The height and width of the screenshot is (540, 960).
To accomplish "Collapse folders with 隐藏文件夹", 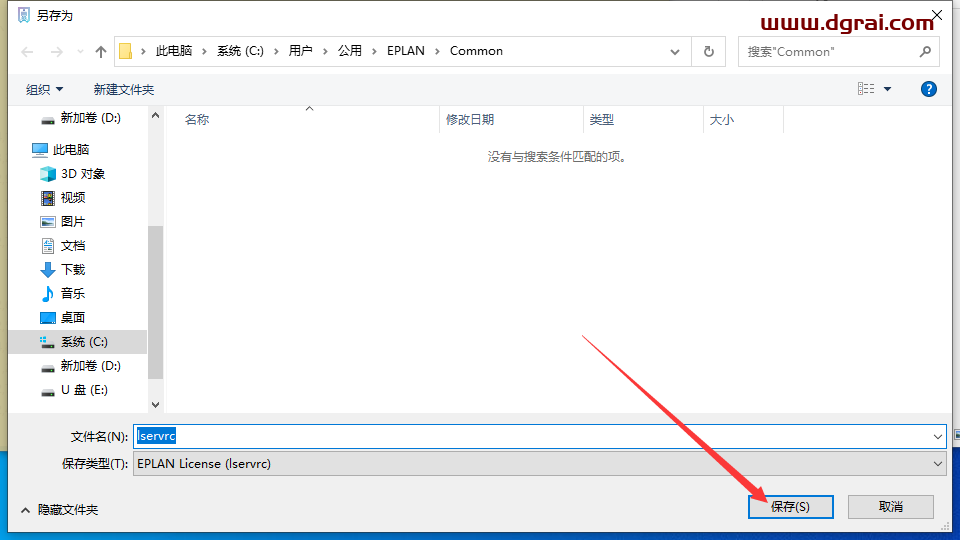I will [60, 510].
